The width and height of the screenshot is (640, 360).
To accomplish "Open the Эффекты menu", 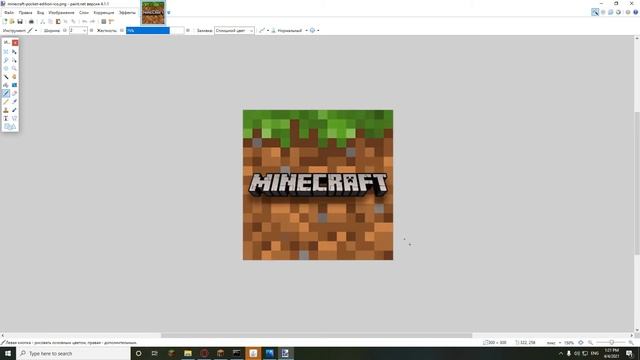I will click(x=127, y=13).
